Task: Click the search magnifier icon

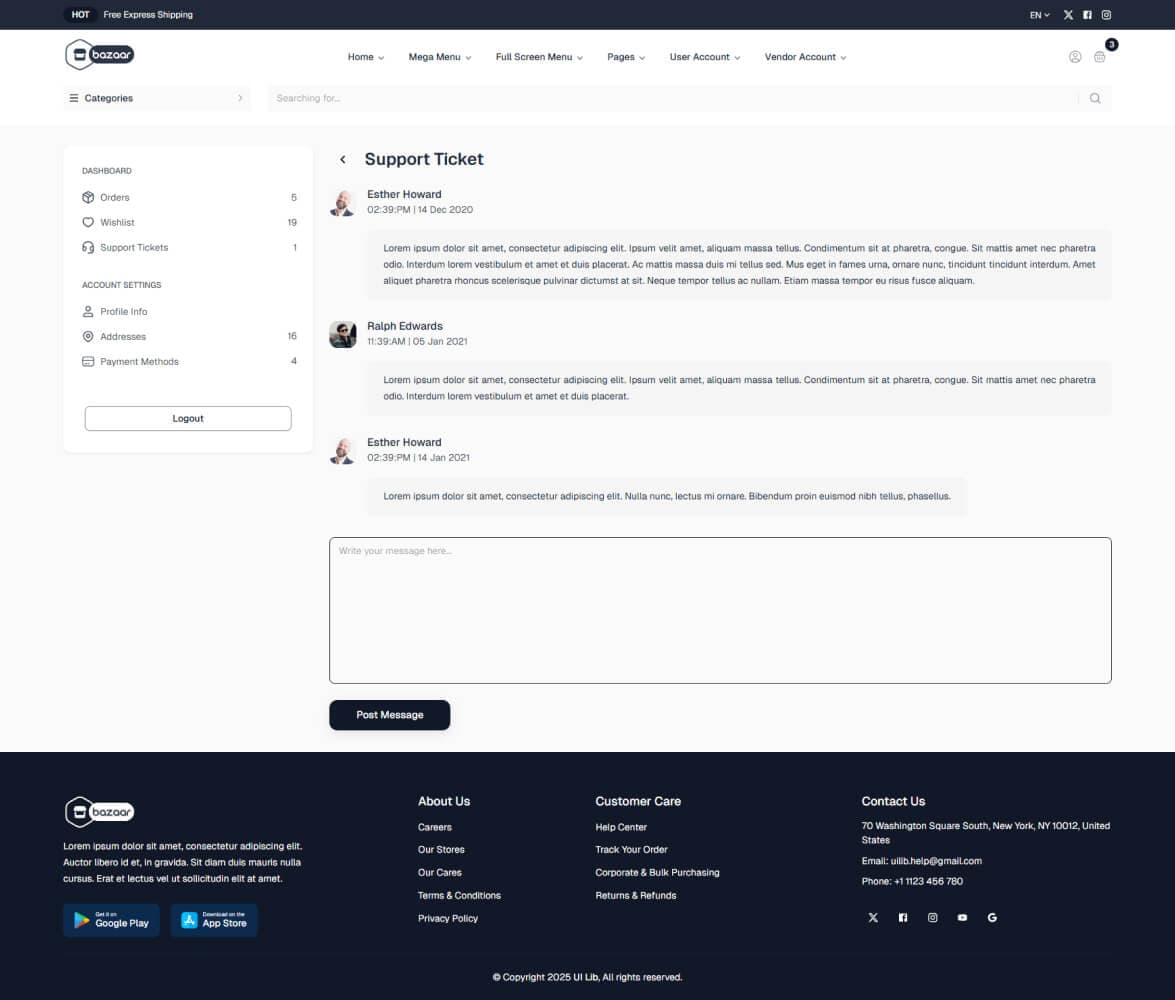Action: pos(1094,98)
